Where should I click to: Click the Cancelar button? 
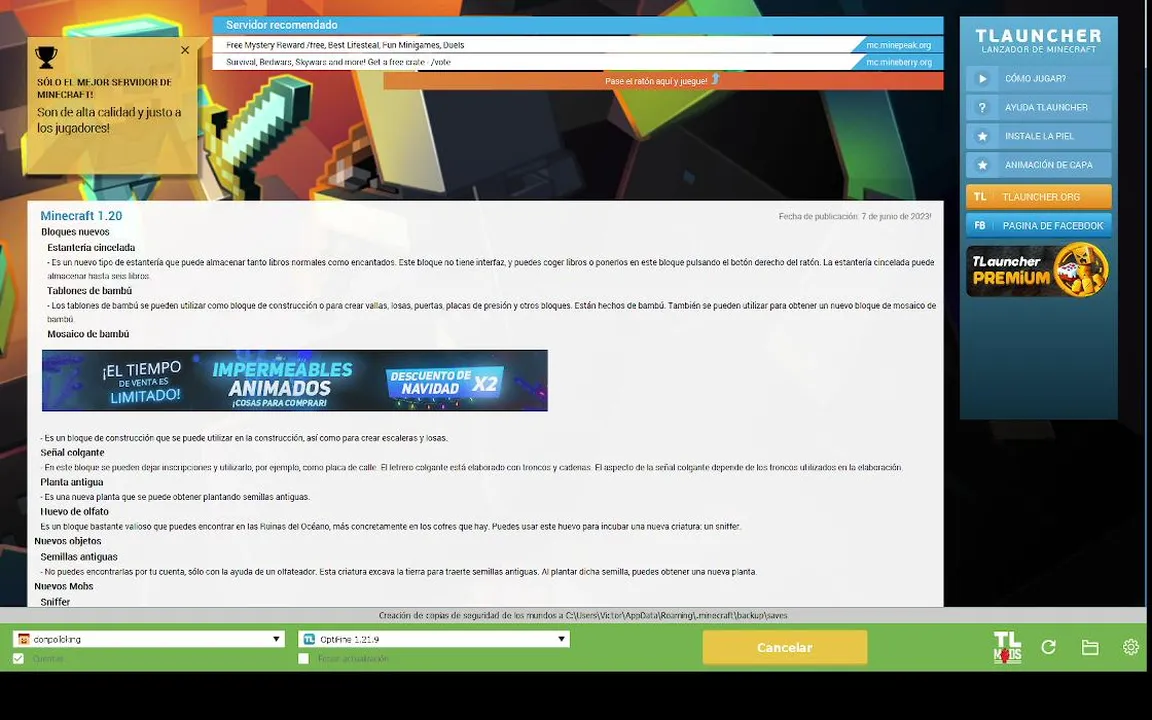(785, 647)
